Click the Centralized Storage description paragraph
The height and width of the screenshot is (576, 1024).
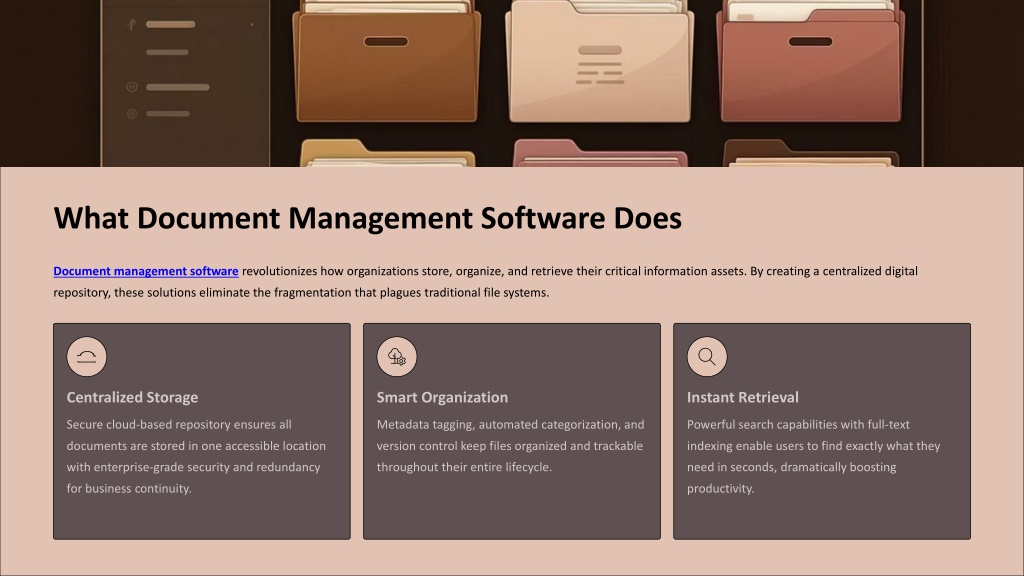click(195, 456)
